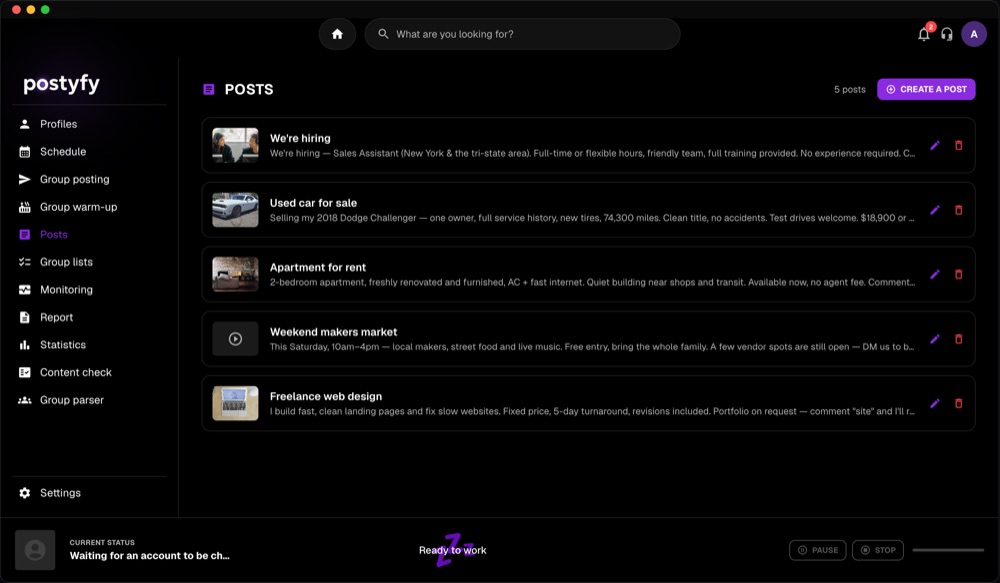Edit the Apartment for rent post
The image size is (1000, 583).
(x=934, y=274)
